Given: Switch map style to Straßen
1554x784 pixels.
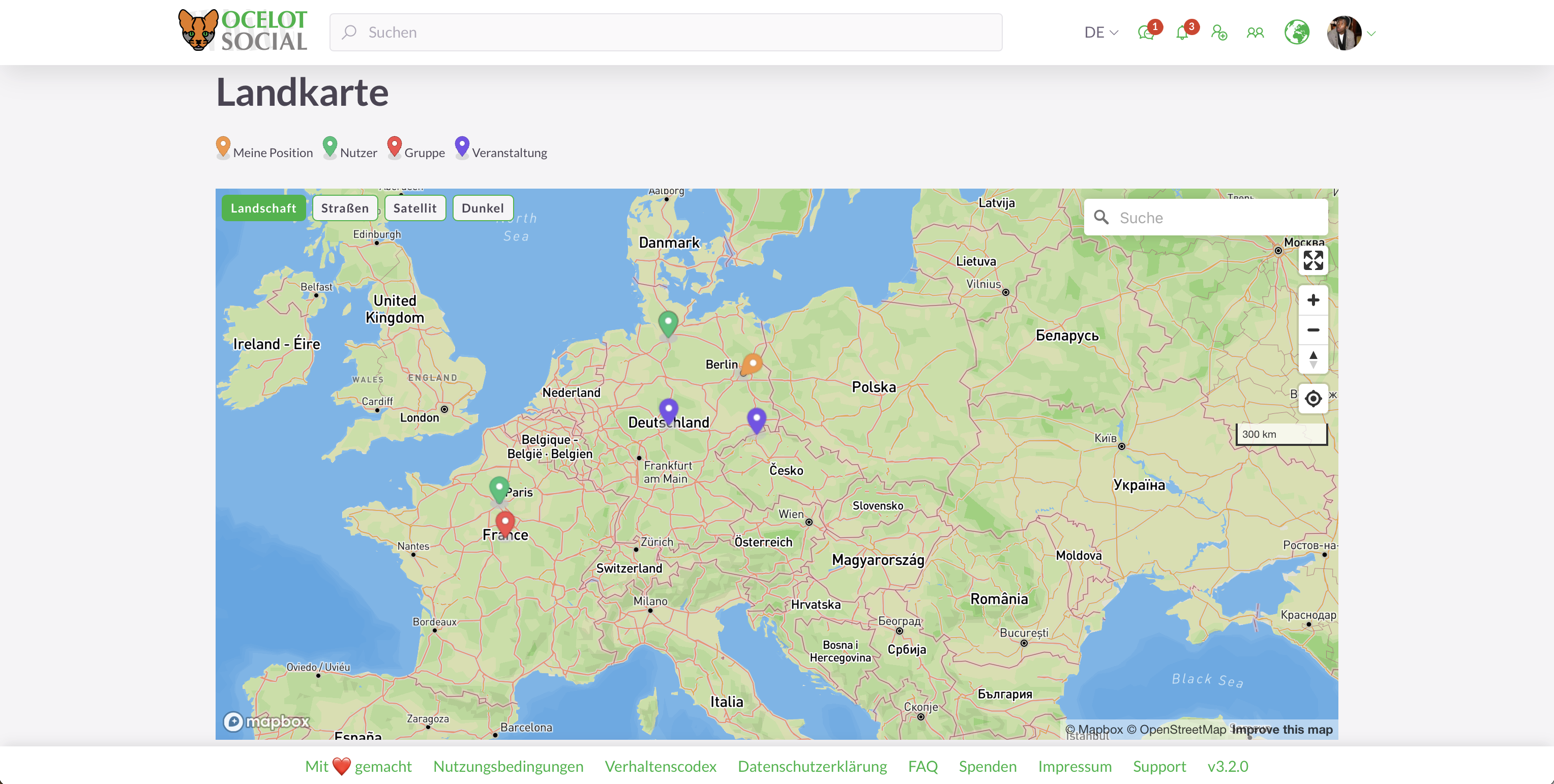Looking at the screenshot, I should coord(344,208).
